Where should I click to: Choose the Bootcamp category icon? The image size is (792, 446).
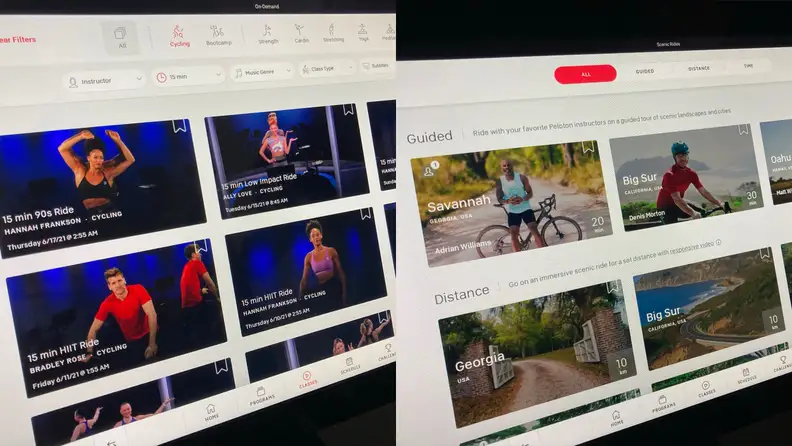click(x=218, y=35)
